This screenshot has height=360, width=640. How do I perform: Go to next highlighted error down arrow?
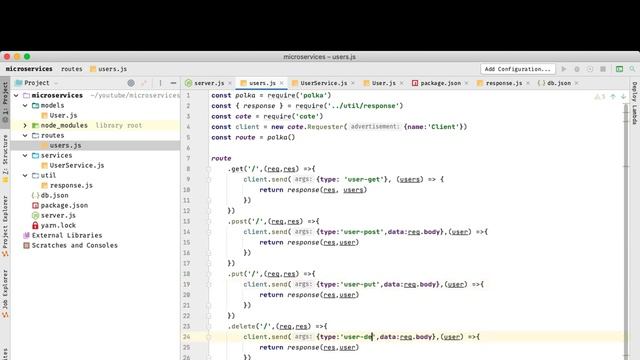tap(623, 97)
